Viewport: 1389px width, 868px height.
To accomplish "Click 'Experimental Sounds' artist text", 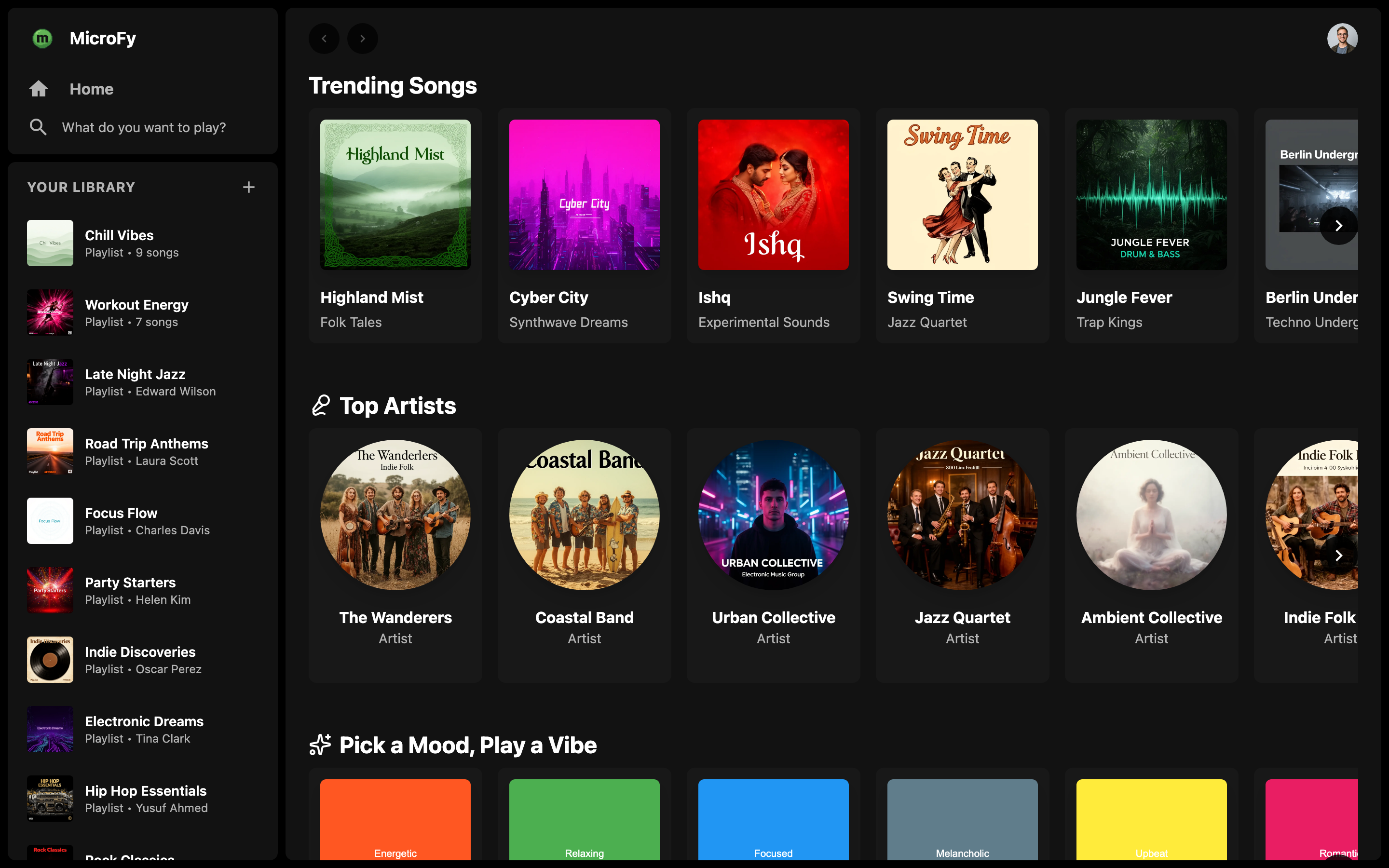I will (763, 322).
